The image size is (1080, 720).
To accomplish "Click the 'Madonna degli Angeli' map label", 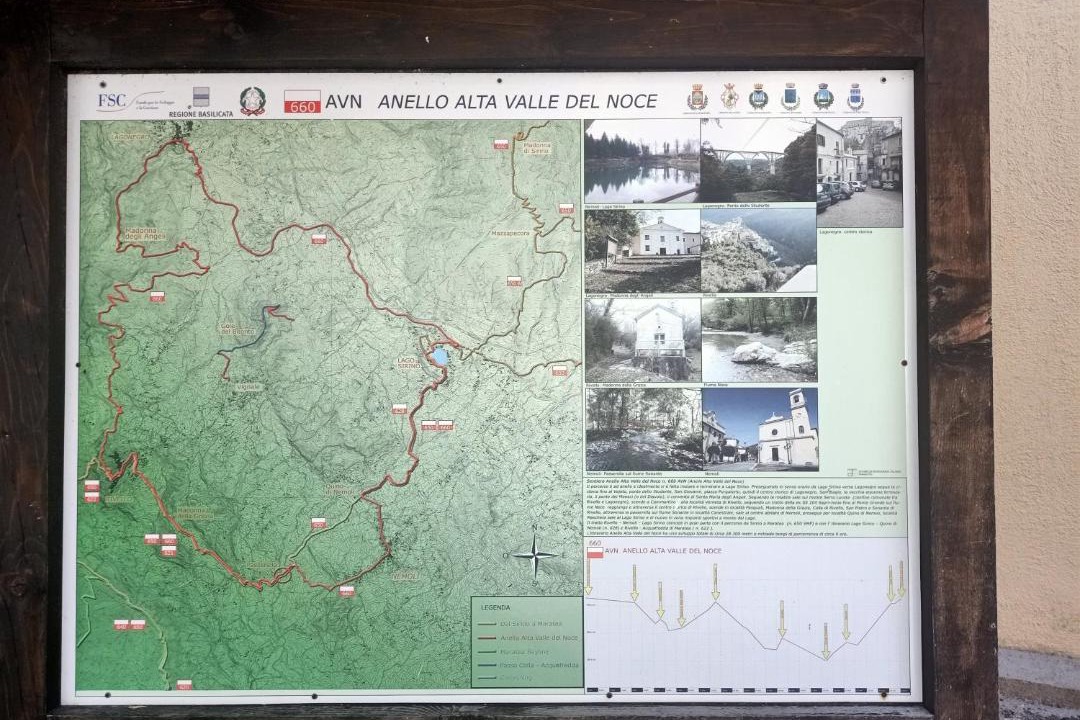I will tap(145, 234).
